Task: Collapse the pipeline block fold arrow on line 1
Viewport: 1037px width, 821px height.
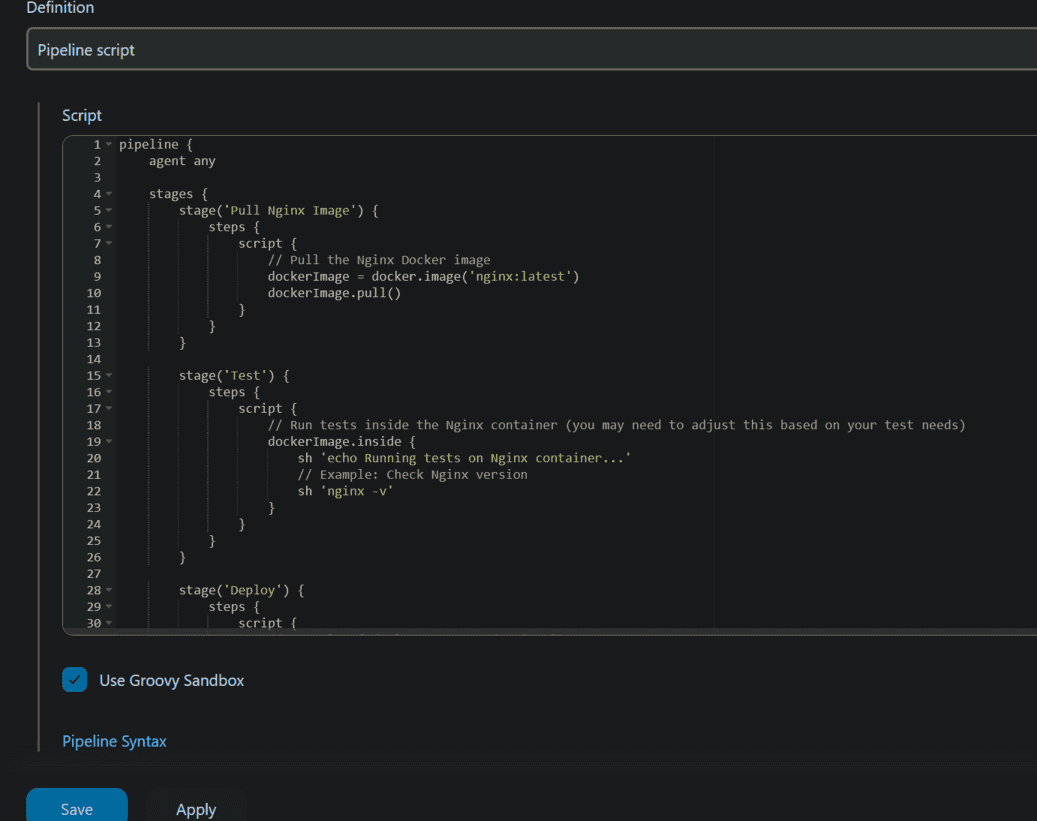Action: click(109, 144)
